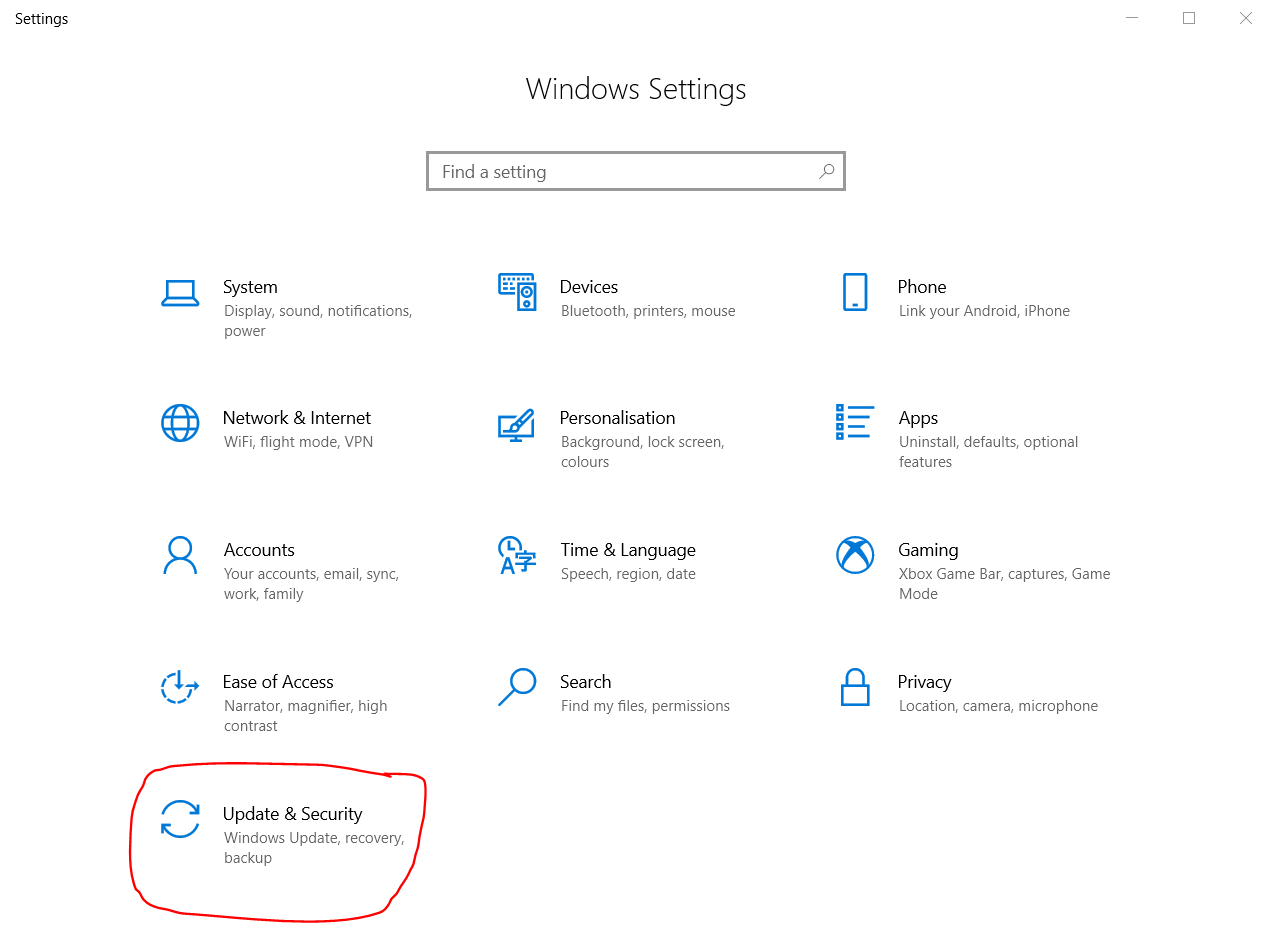Maximize the Settings window
This screenshot has width=1262, height=952.
1189,18
